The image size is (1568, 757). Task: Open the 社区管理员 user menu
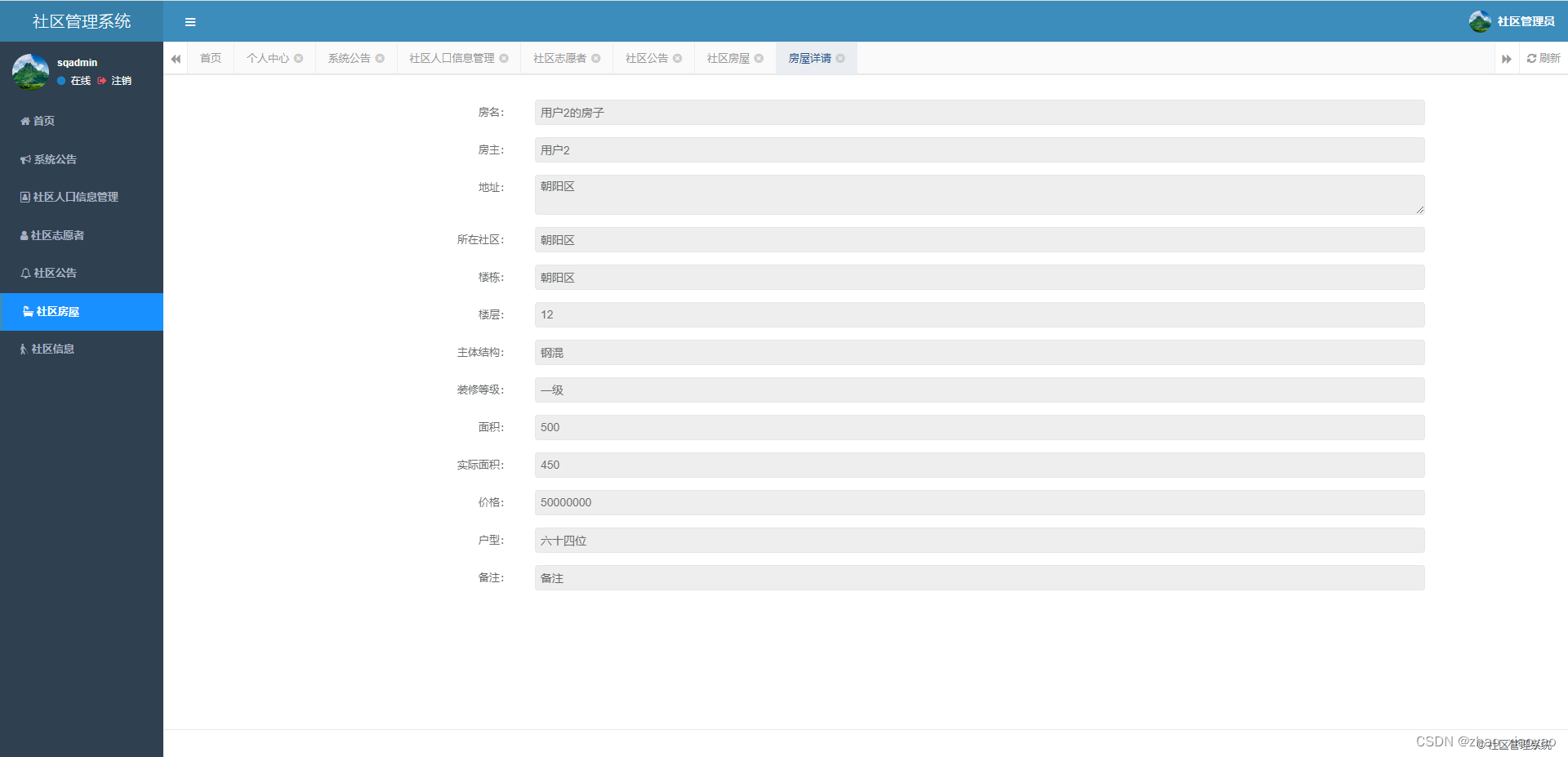point(1512,21)
